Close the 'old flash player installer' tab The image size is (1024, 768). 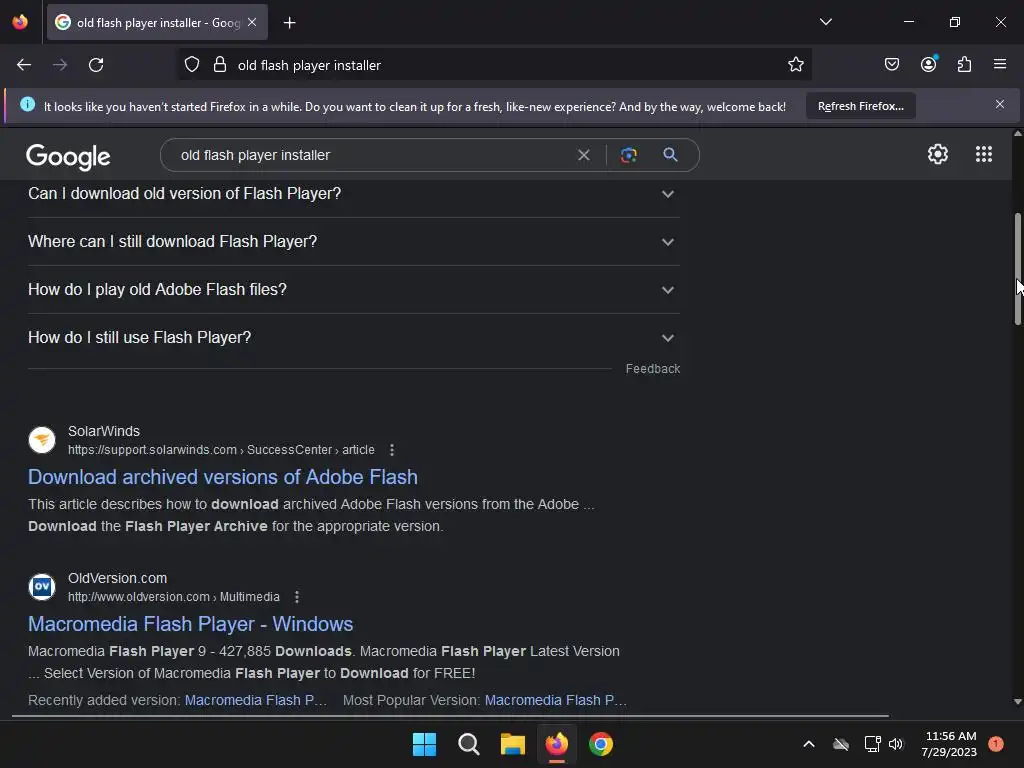pos(252,22)
